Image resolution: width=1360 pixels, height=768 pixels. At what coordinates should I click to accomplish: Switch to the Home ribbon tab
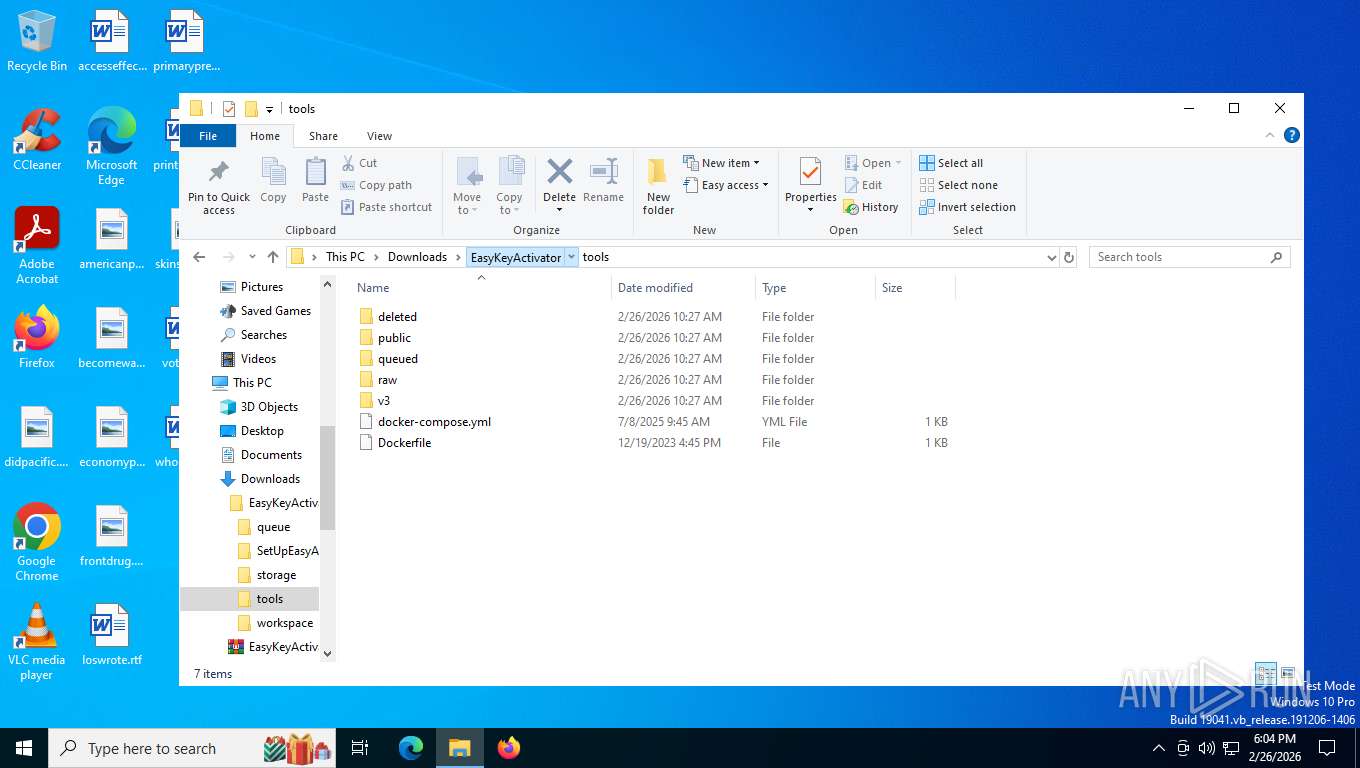pos(265,136)
